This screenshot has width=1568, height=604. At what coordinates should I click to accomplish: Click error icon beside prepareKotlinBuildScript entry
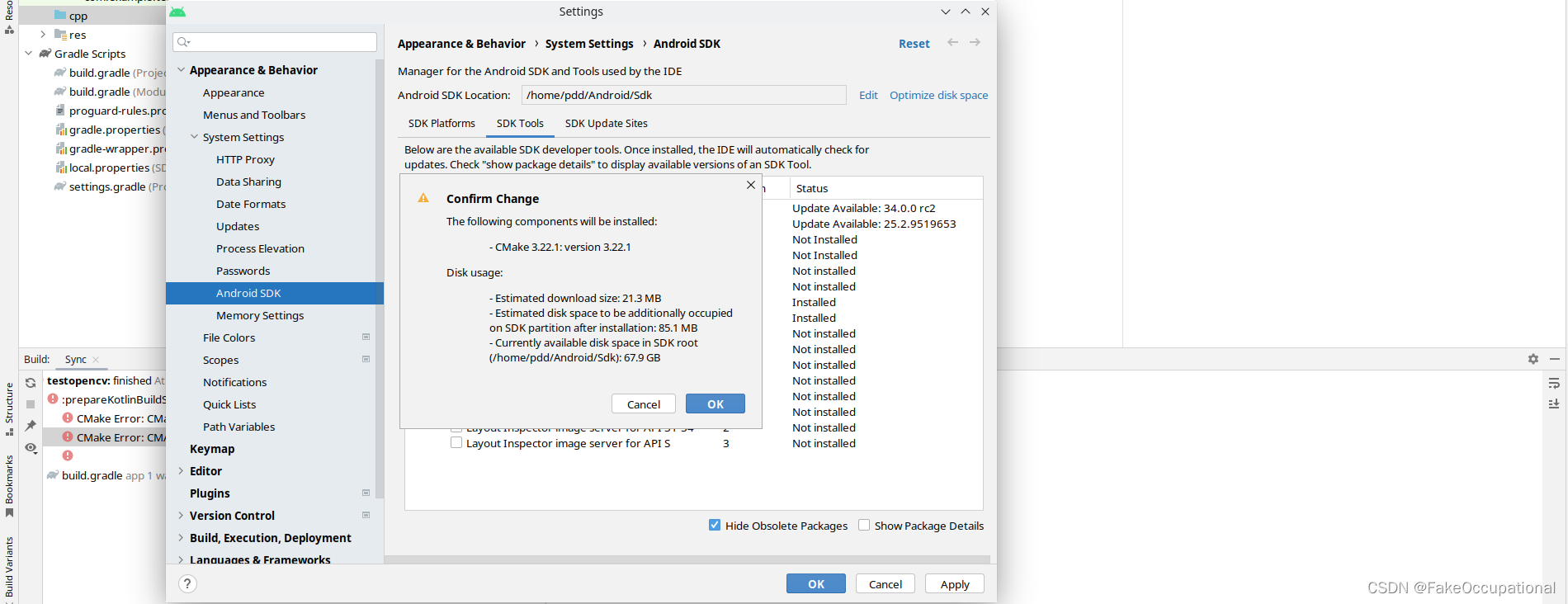coord(53,399)
